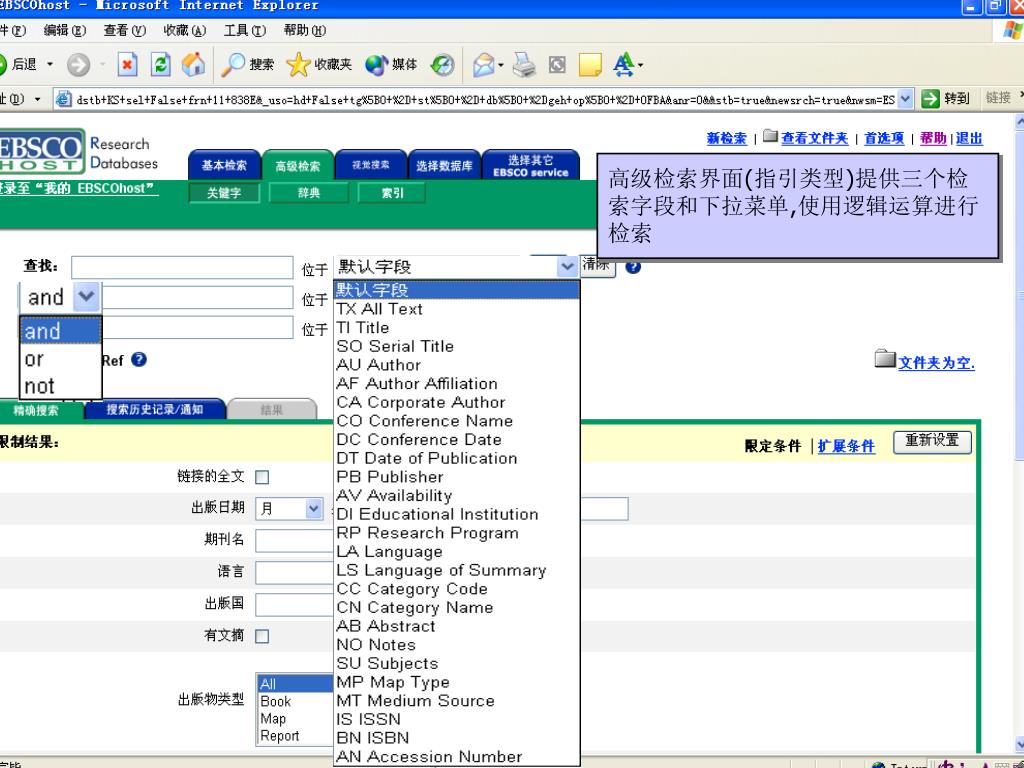1024x768 pixels.
Task: Choose 'IS ISSN' from field list
Action: coord(368,720)
